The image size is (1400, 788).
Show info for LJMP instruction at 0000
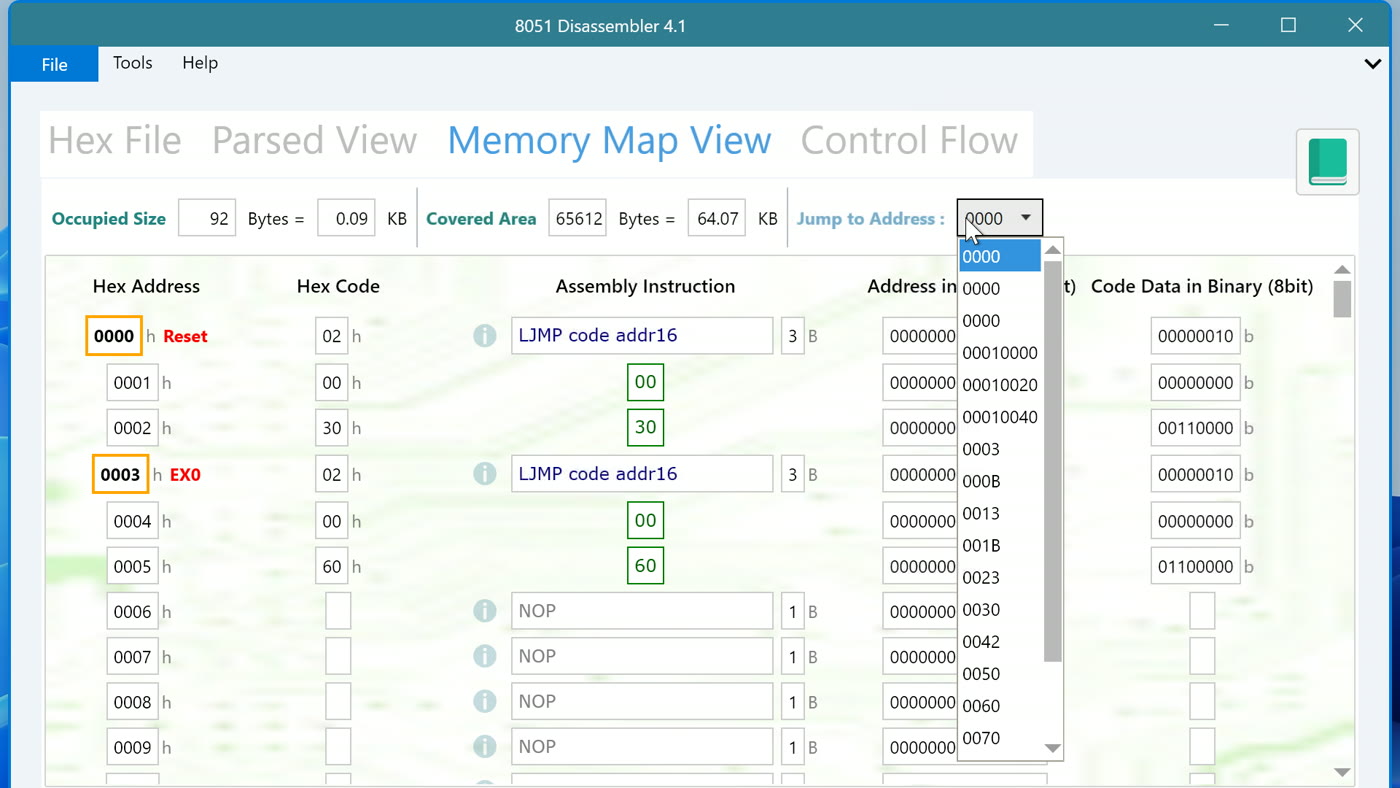[x=484, y=336]
